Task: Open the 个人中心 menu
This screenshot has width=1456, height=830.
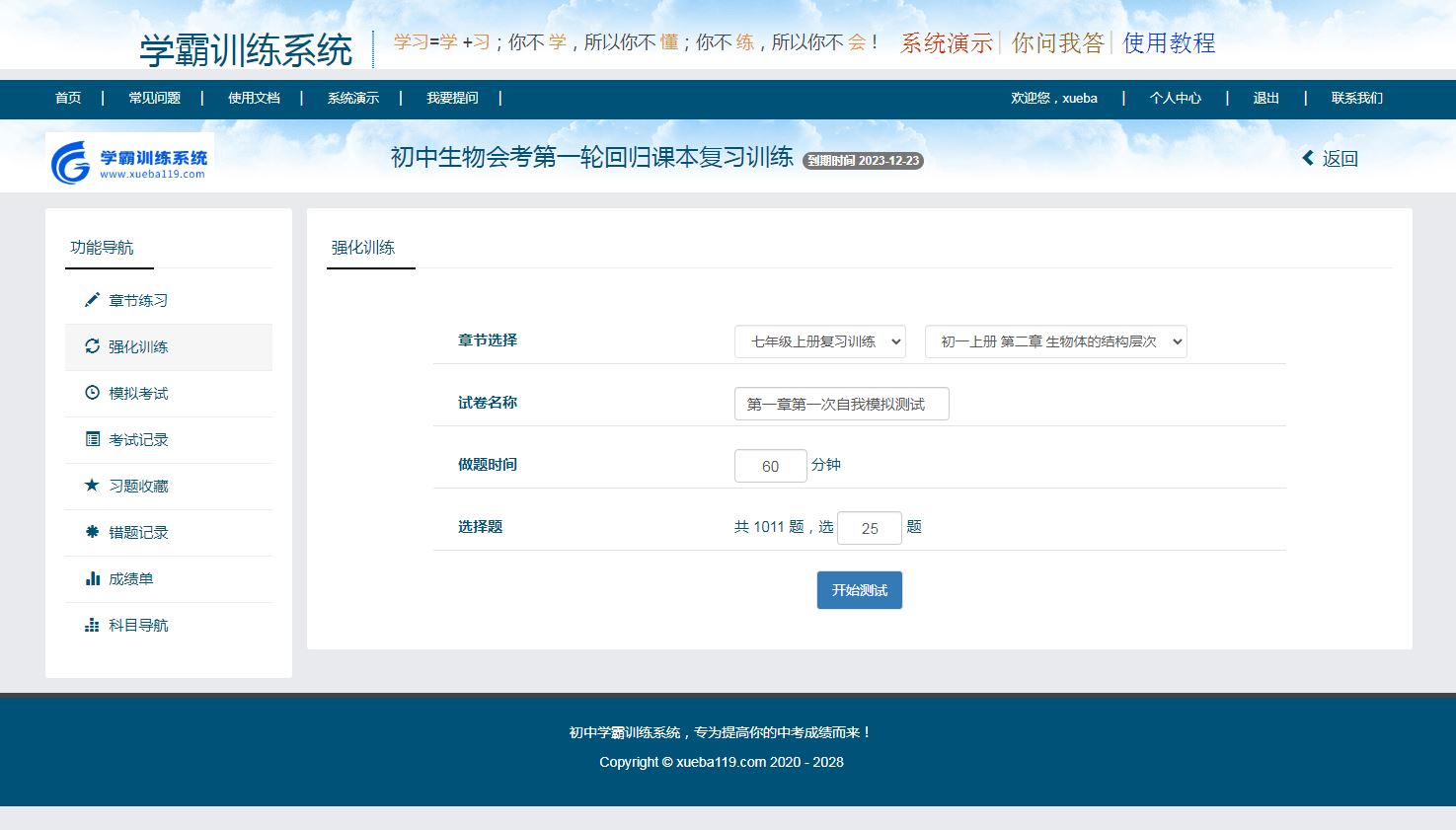Action: click(1175, 98)
